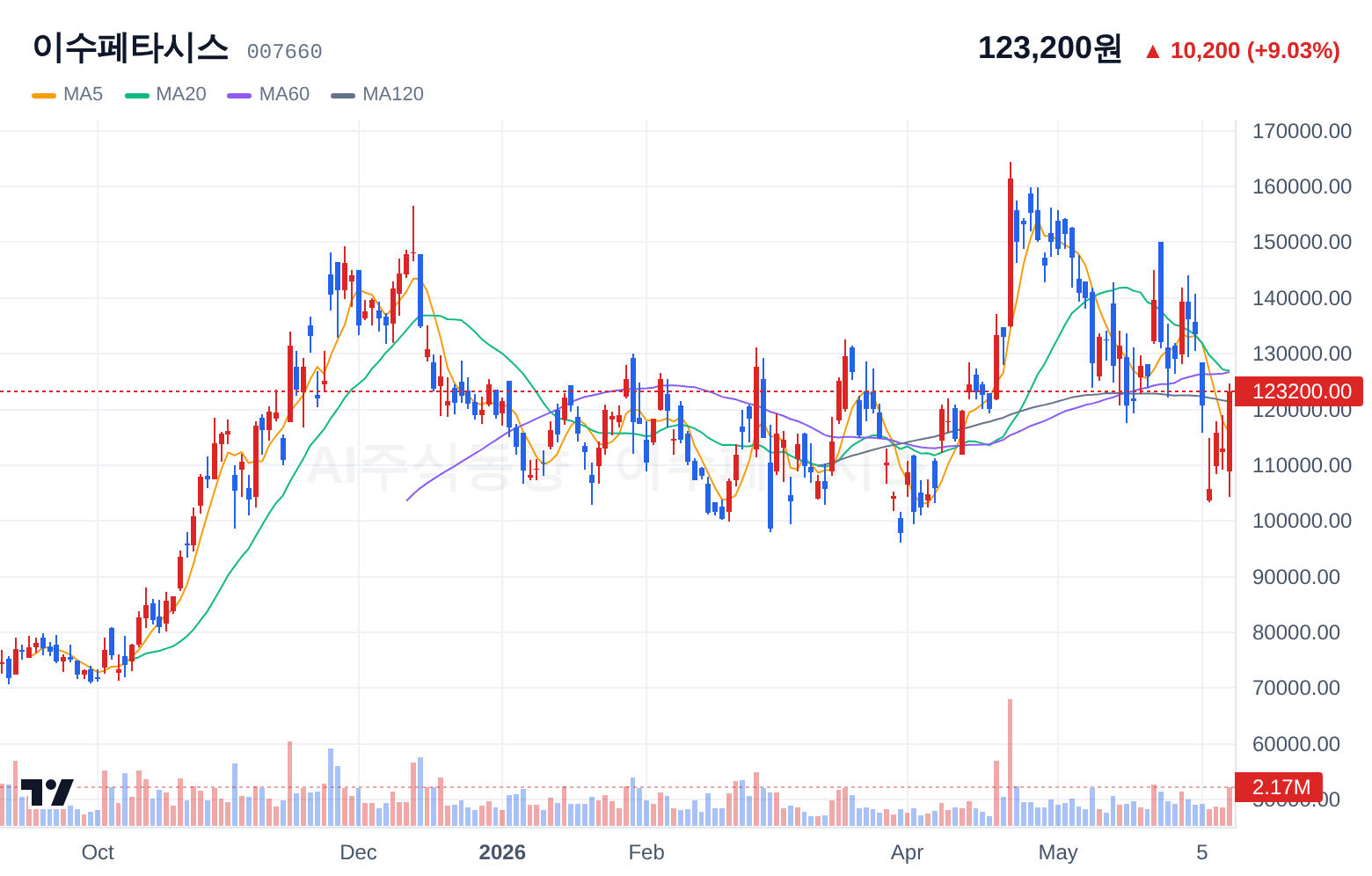Image resolution: width=1372 pixels, height=876 pixels.
Task: Click the current price 123,200원 in the header
Action: click(x=1050, y=48)
